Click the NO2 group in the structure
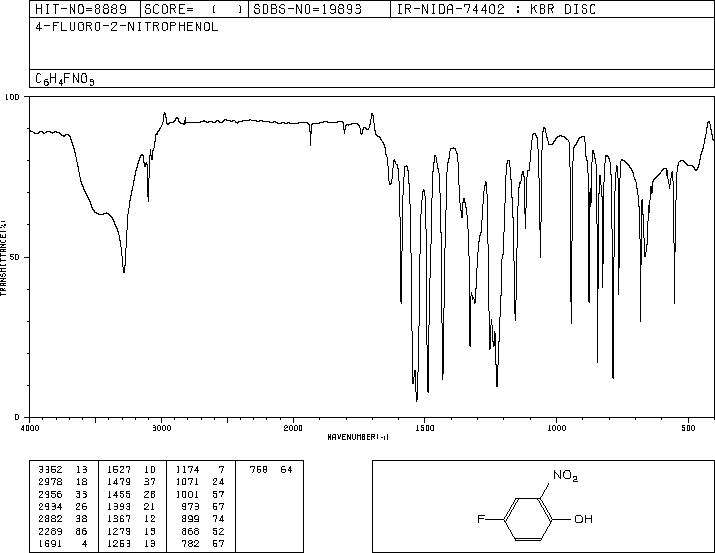Viewport: 715px width, 553px height. (565, 475)
